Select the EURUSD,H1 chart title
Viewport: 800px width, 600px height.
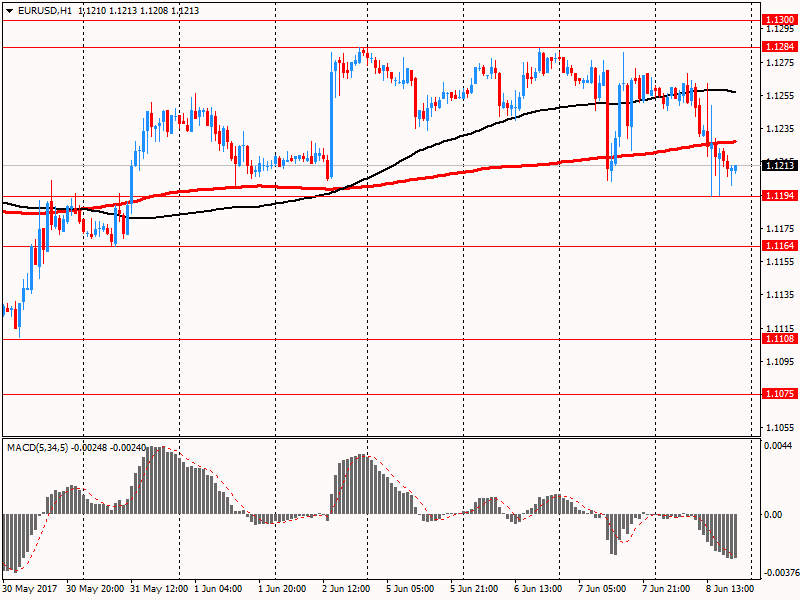(x=45, y=11)
